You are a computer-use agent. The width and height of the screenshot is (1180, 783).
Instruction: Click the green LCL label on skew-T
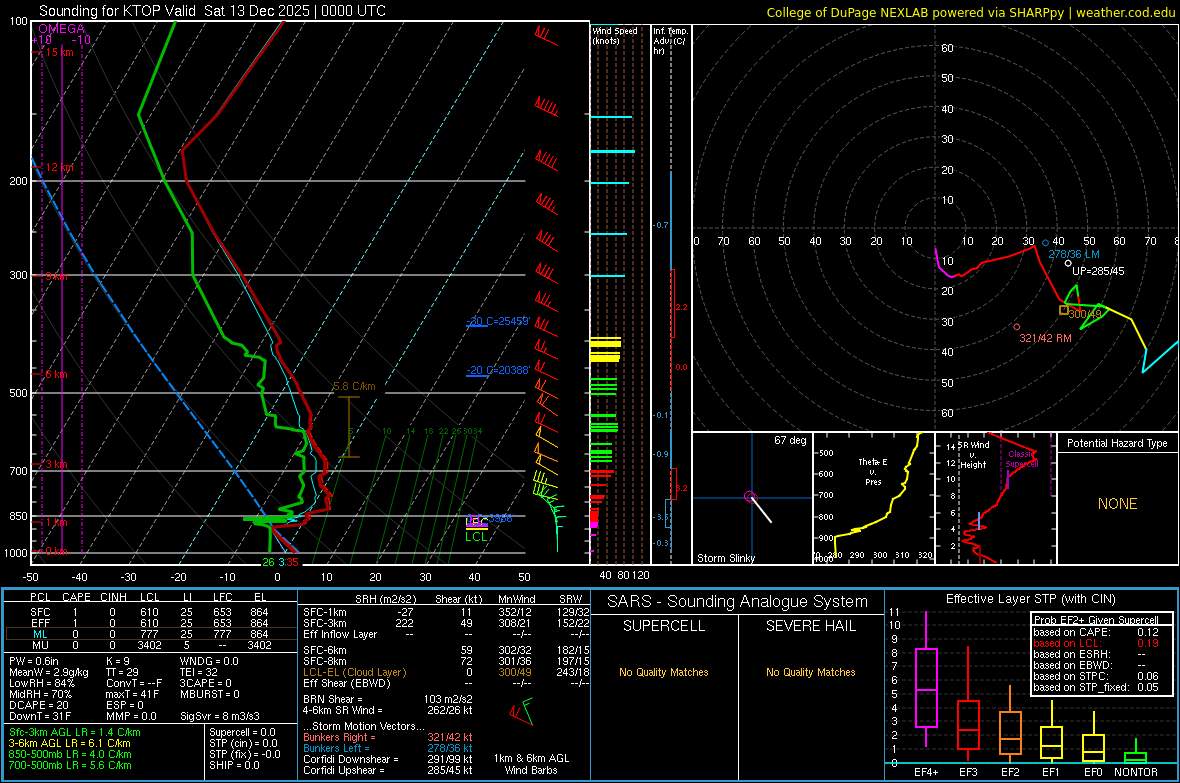point(476,537)
